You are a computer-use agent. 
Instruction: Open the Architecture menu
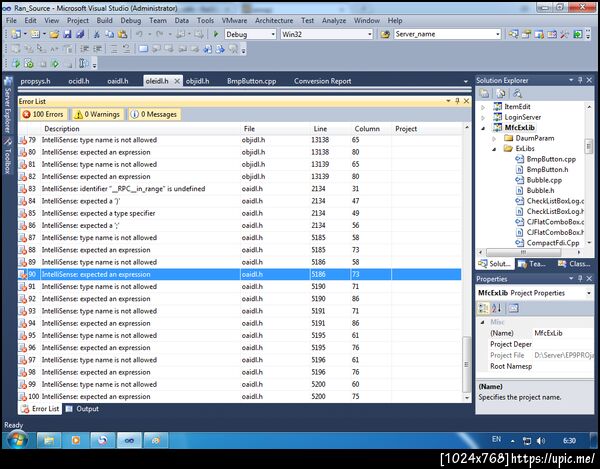point(274,21)
